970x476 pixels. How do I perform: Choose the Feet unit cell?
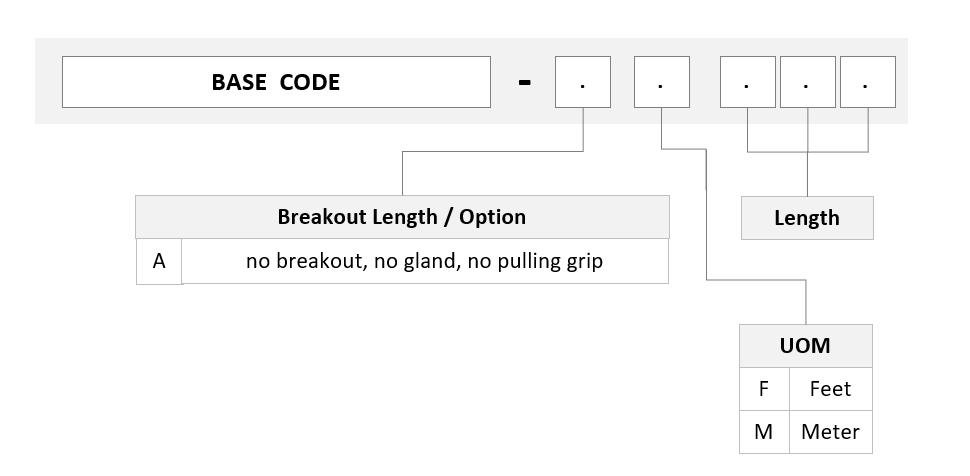coord(831,389)
